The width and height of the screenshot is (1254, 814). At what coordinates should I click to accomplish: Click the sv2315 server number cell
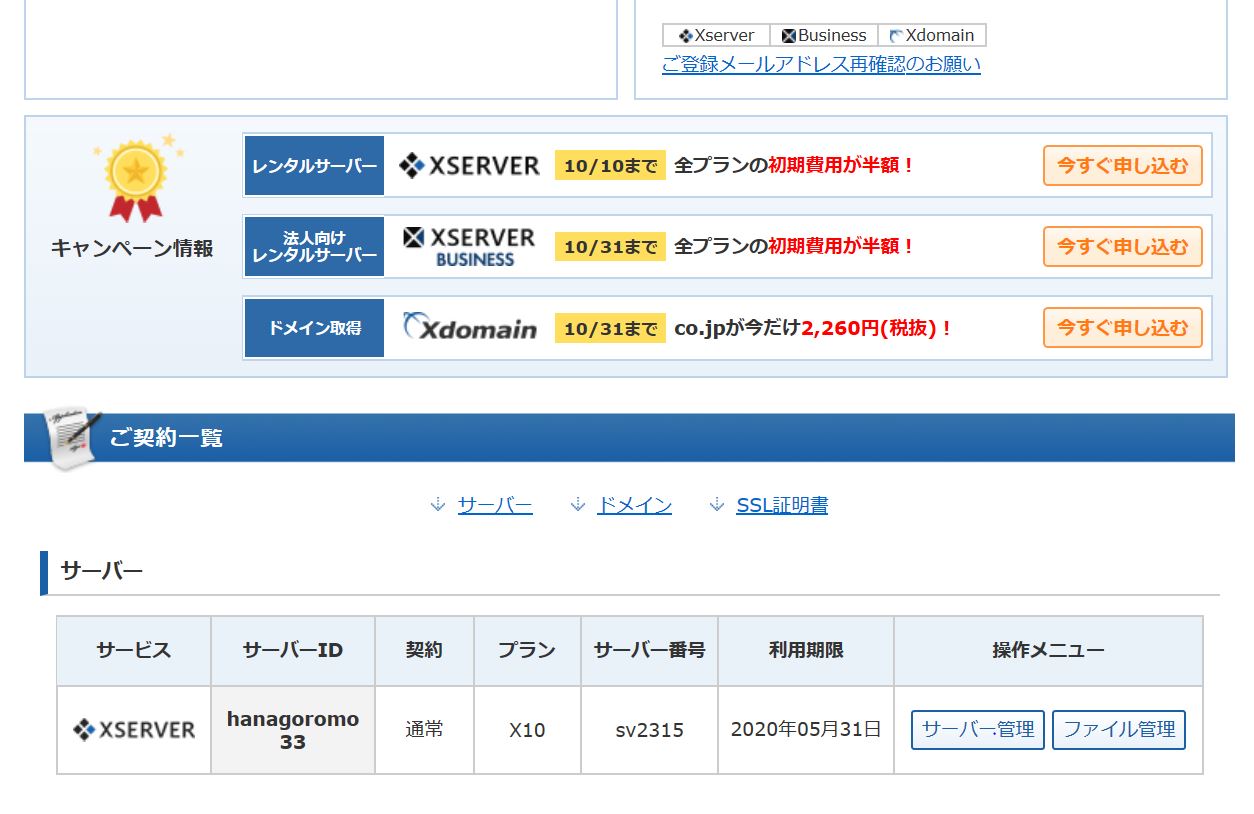pos(650,730)
